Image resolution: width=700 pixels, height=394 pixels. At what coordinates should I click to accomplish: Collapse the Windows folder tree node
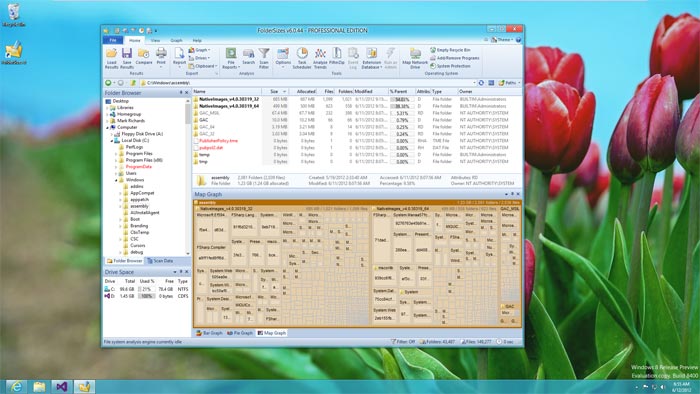(x=116, y=180)
